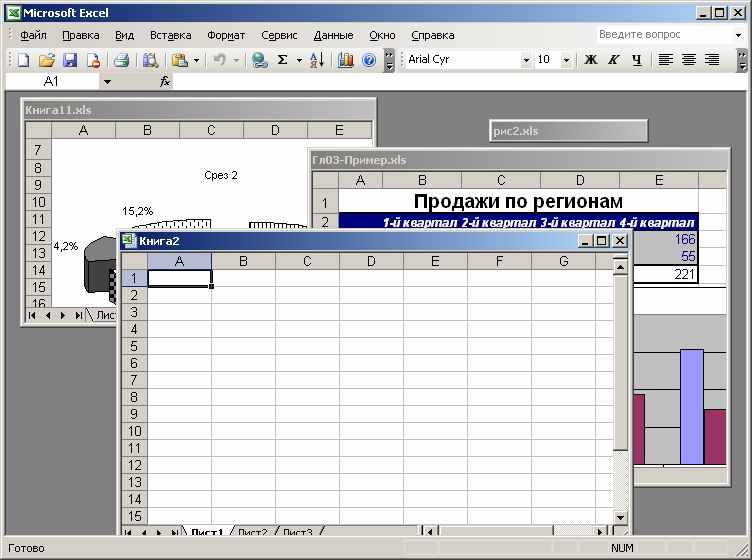Click the Microsoft Excel application icon

[x=14, y=13]
